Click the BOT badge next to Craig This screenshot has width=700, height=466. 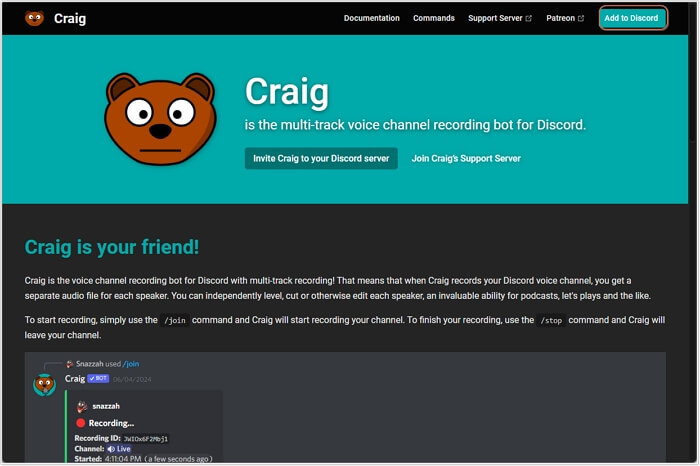98,379
